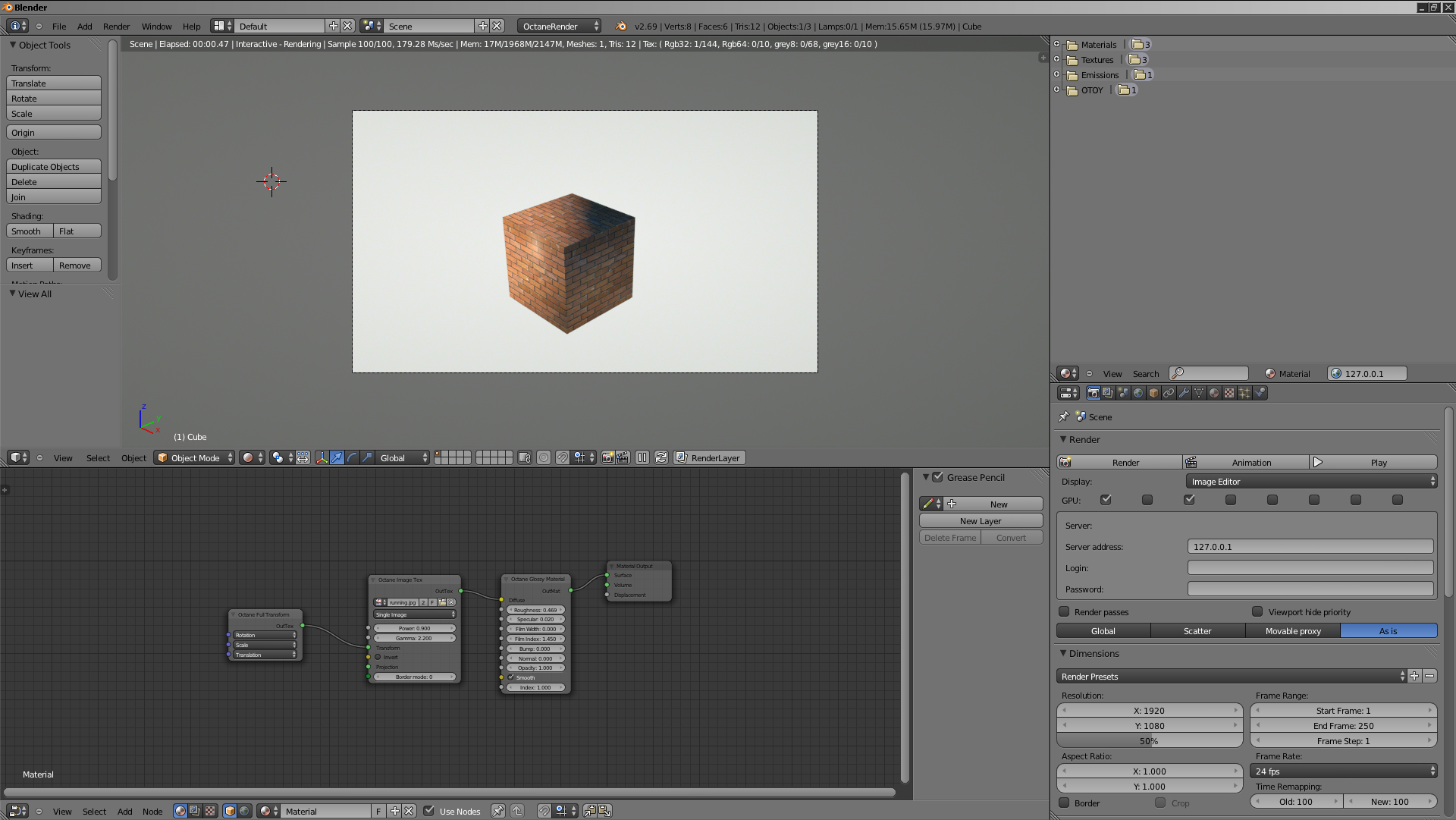Enable the Viewport hide priority checkbox
Screen dimensions: 1456x820
(1257, 611)
